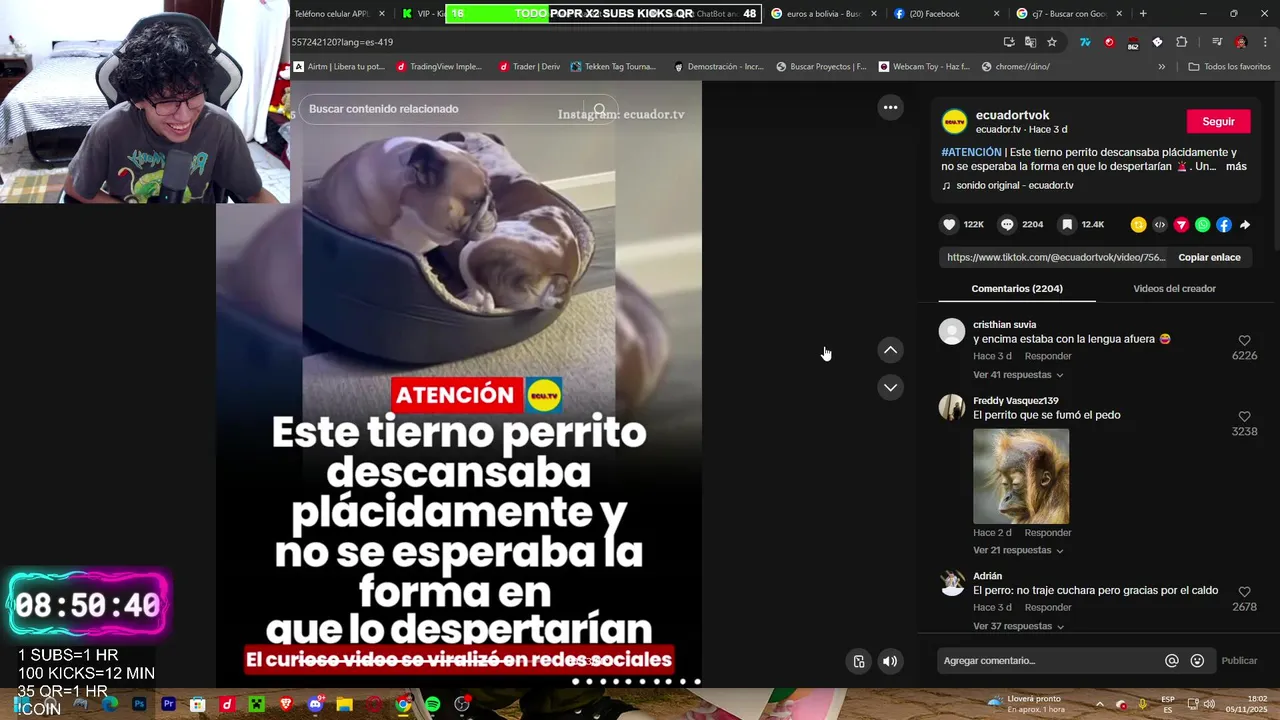Share the video to Facebook

[1224, 225]
